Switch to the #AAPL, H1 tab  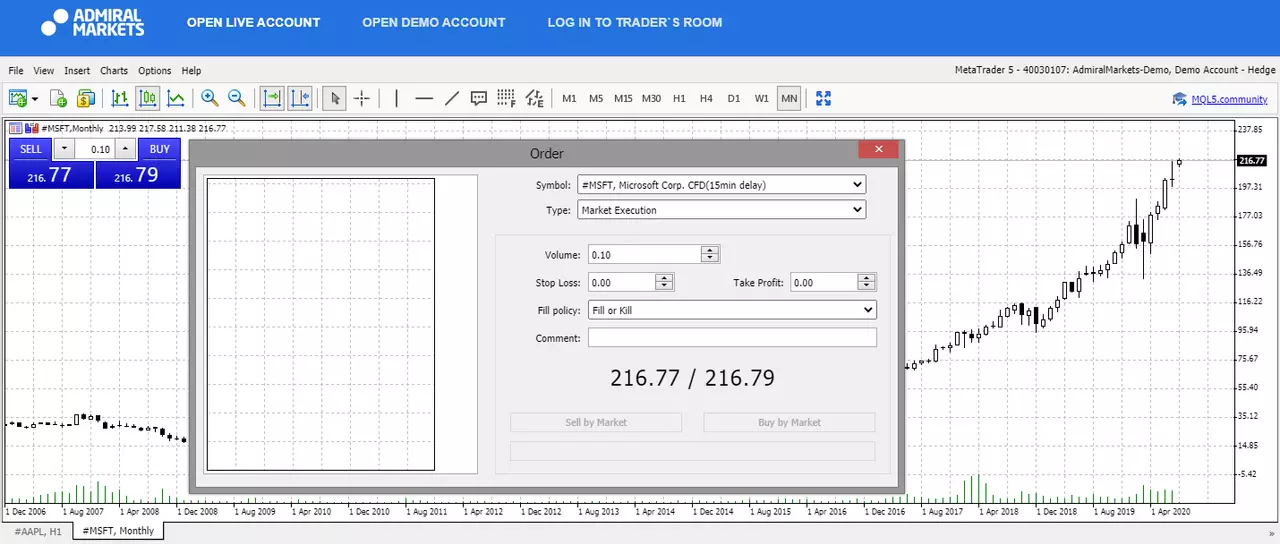coord(38,531)
